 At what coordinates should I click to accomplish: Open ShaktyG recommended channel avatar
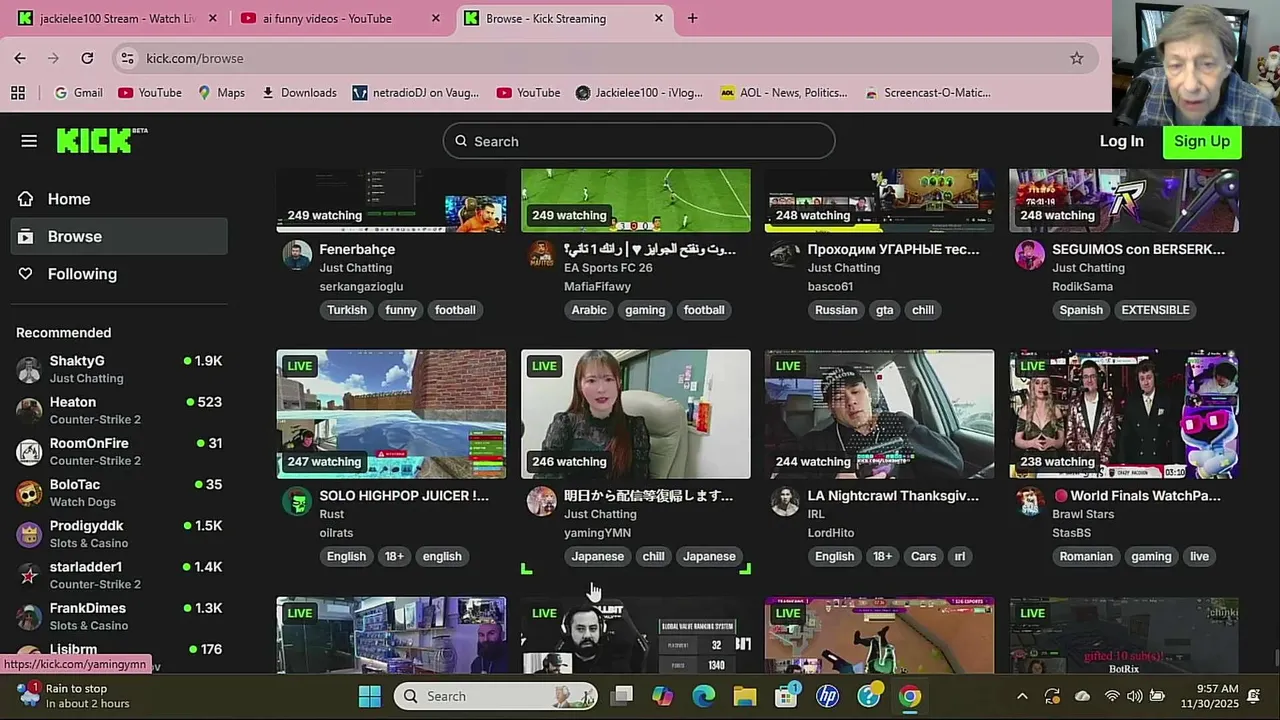[29, 369]
